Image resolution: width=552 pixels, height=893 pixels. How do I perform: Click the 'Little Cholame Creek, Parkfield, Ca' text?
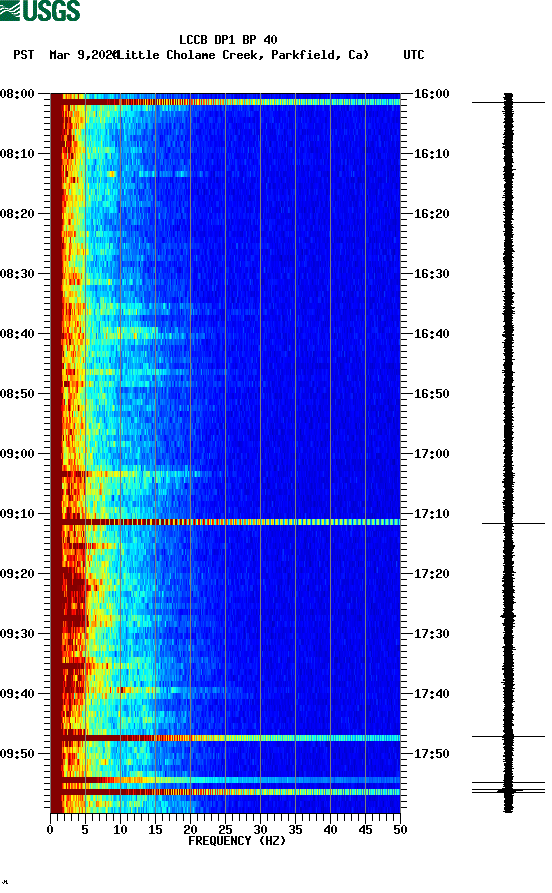pos(242,55)
